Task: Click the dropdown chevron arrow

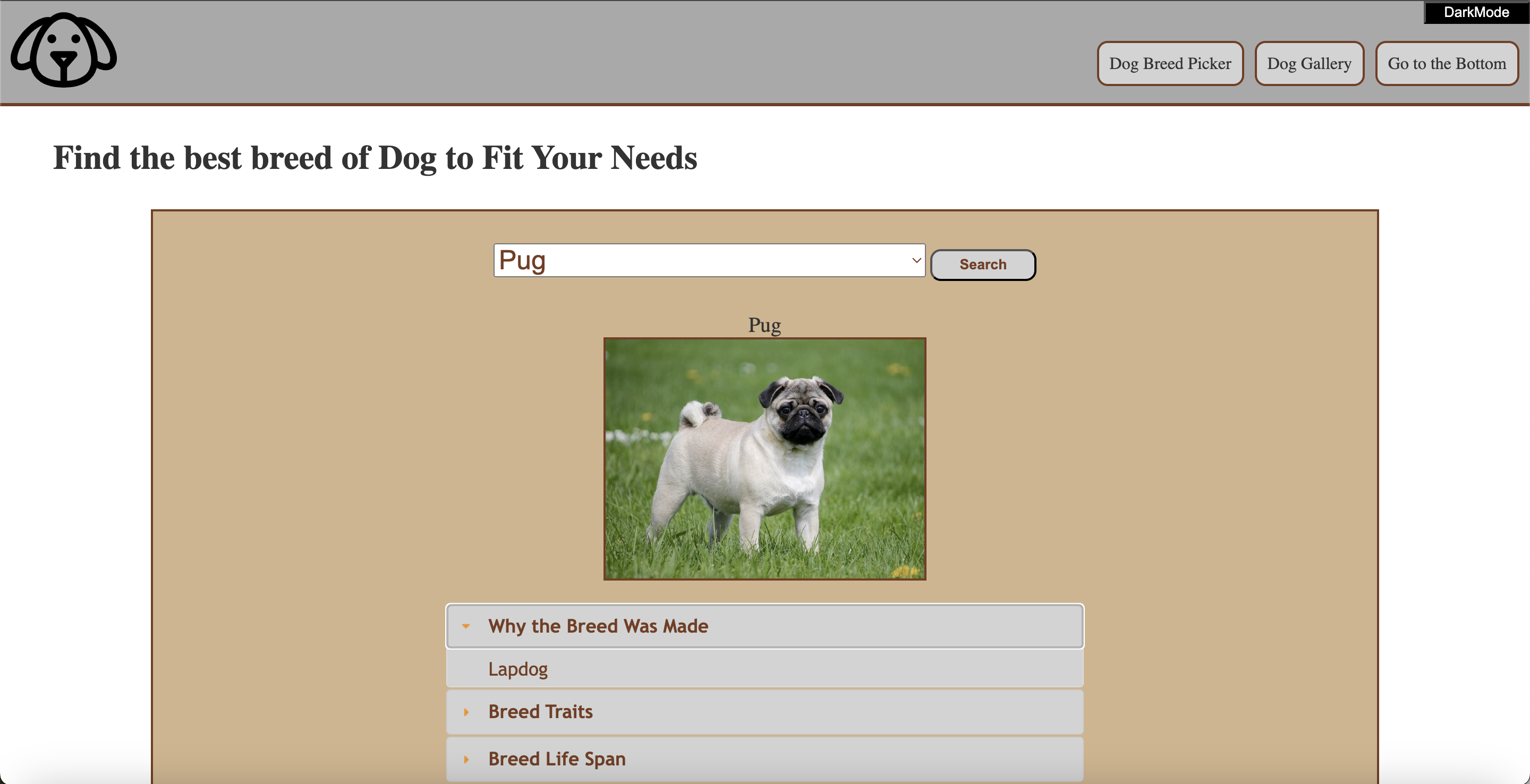Action: coord(916,260)
